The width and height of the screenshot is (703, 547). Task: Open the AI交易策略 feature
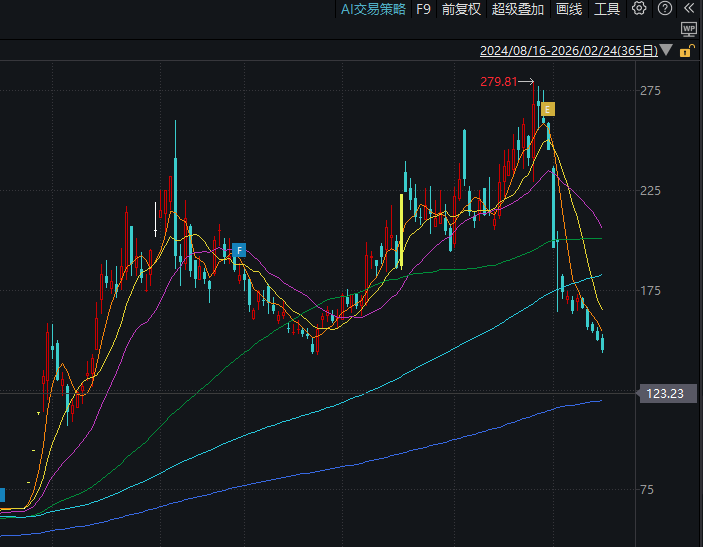pyautogui.click(x=373, y=9)
